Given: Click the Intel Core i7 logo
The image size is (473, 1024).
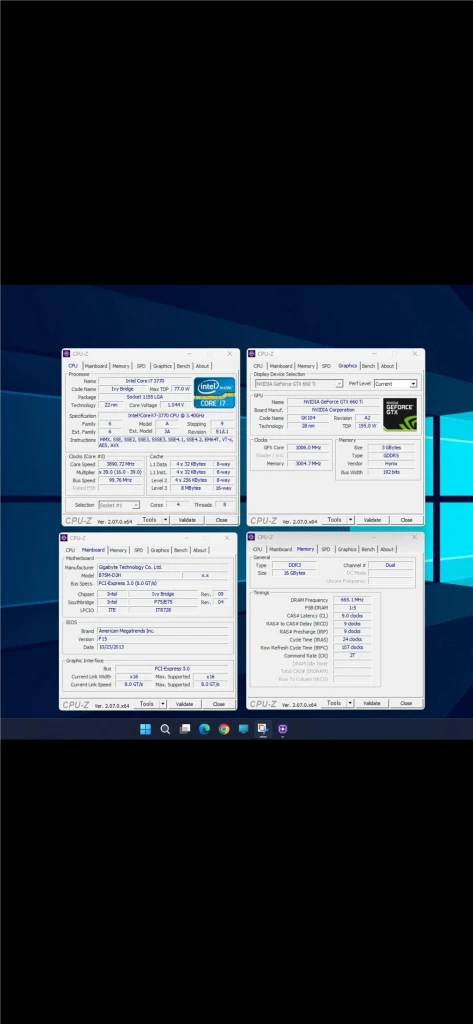Looking at the screenshot, I should tap(214, 392).
